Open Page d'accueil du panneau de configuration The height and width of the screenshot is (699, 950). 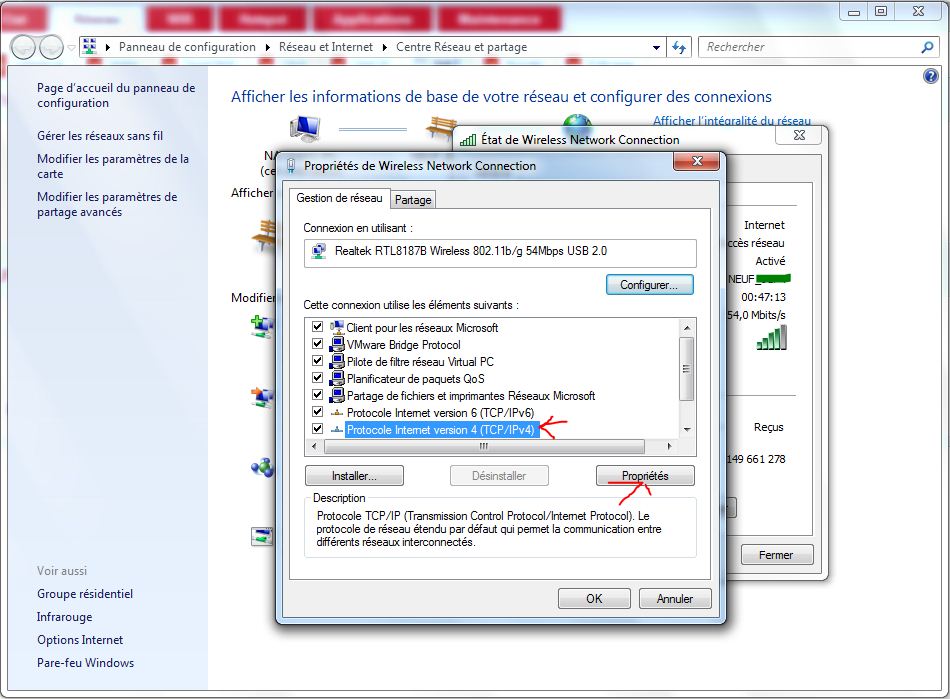coord(116,95)
